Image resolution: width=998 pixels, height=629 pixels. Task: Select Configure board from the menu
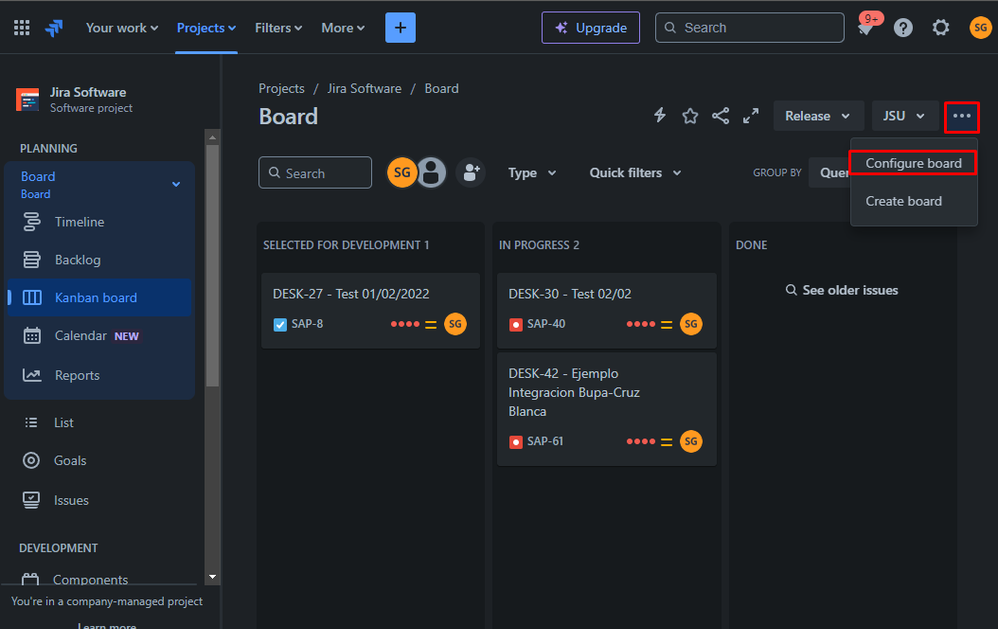pos(913,163)
